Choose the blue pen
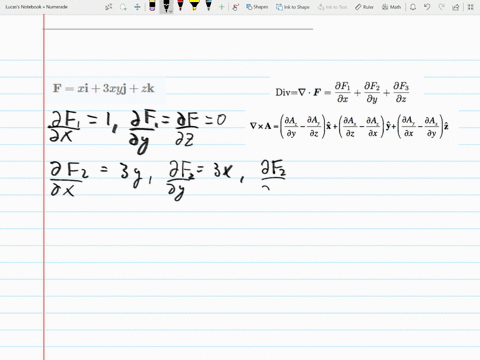Screen dimensions: 480x360 tap(208, 6)
